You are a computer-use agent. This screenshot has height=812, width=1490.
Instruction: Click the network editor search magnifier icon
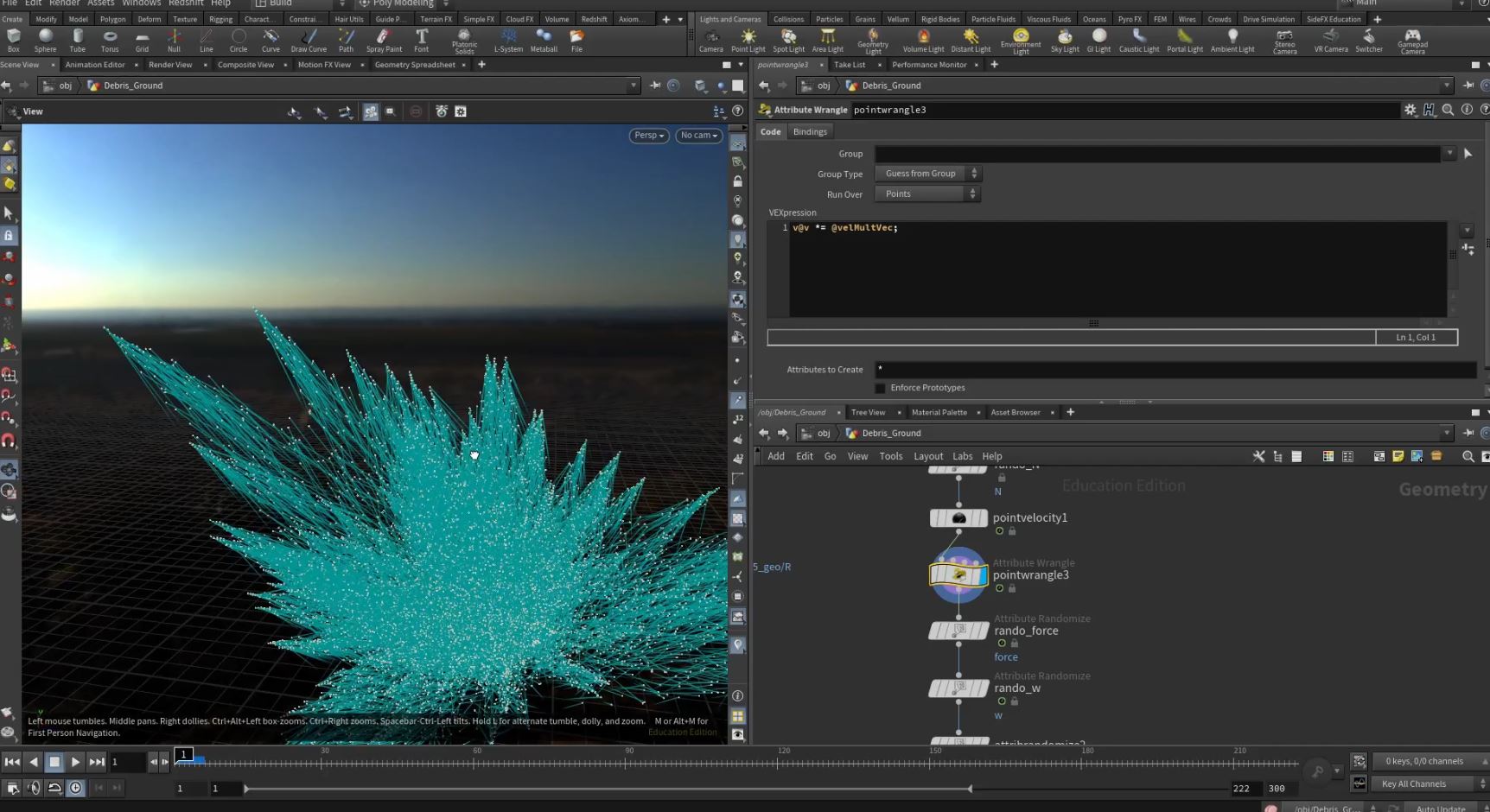(x=1468, y=456)
